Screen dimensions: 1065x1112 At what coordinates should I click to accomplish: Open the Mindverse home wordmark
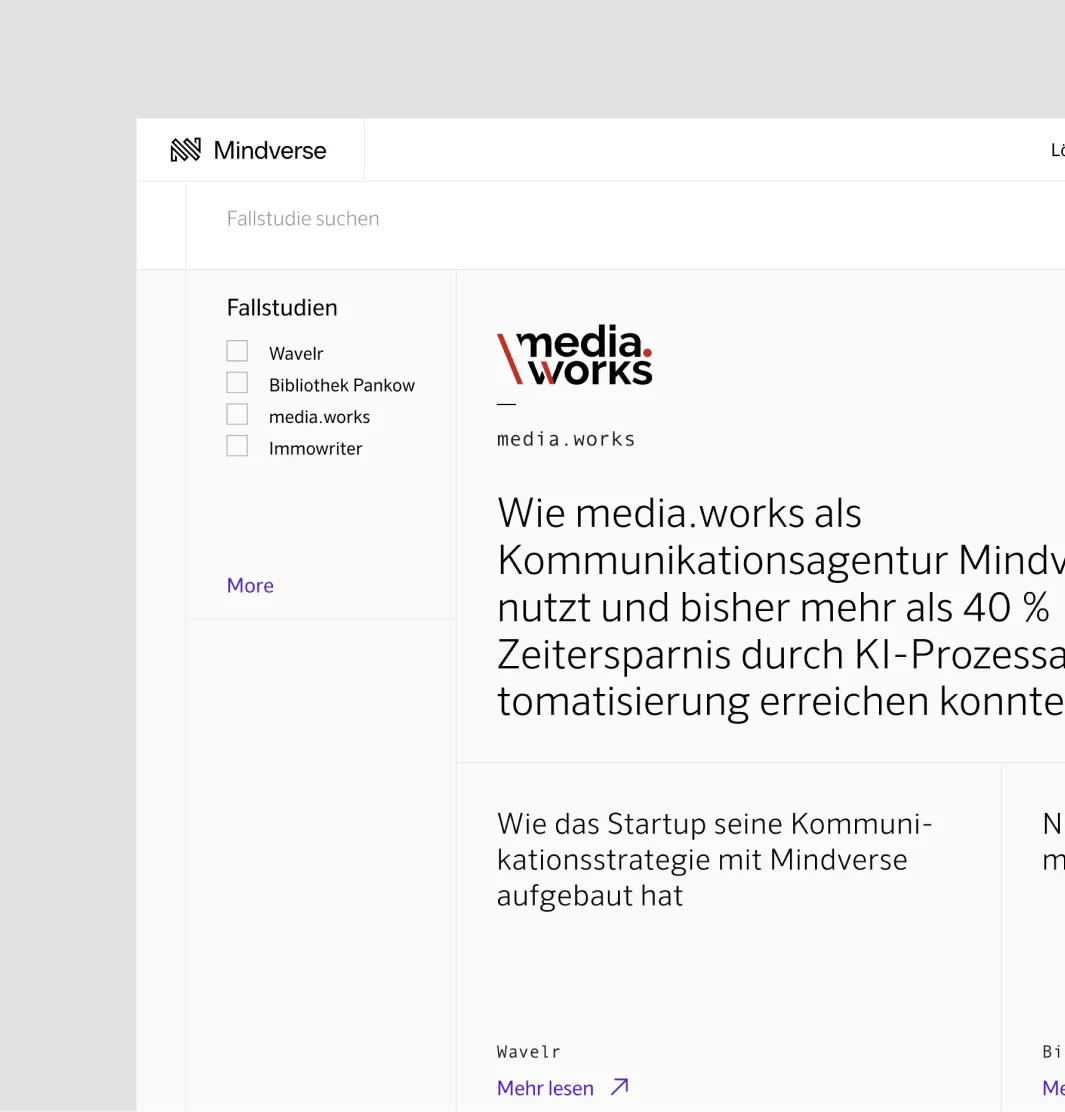point(269,150)
